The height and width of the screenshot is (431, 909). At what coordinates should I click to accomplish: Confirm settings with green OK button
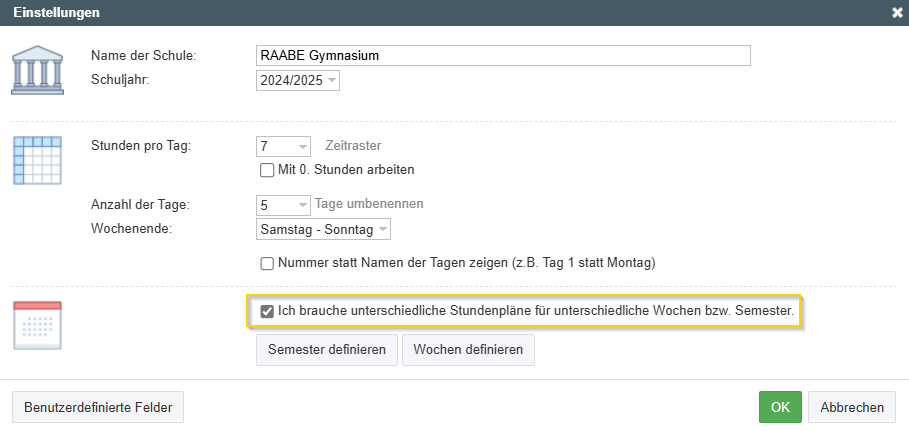780,407
